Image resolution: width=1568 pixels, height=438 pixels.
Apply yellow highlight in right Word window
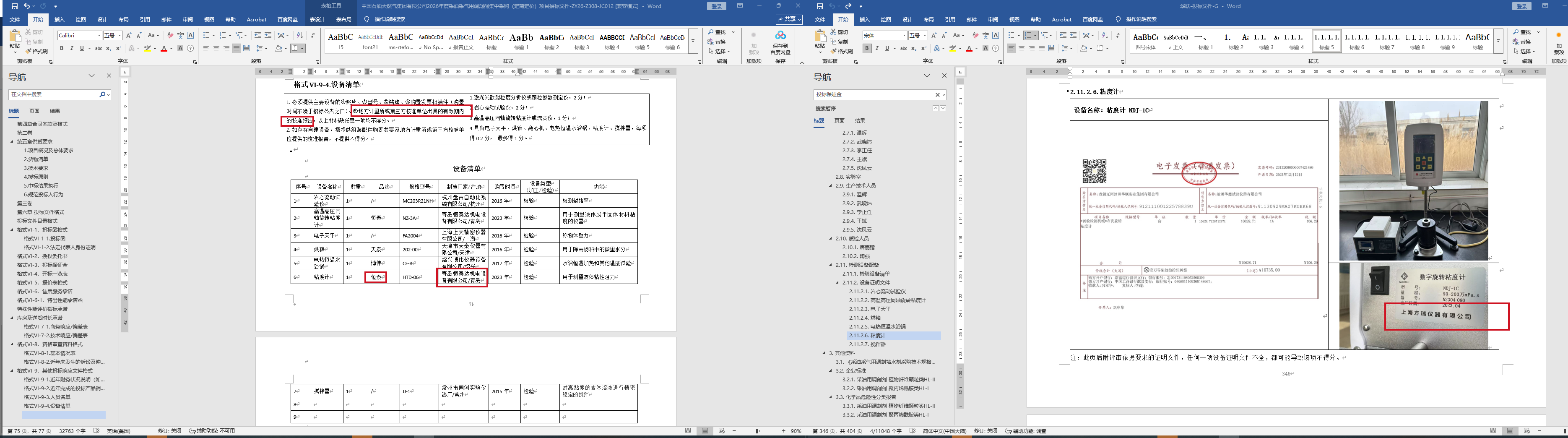953,48
